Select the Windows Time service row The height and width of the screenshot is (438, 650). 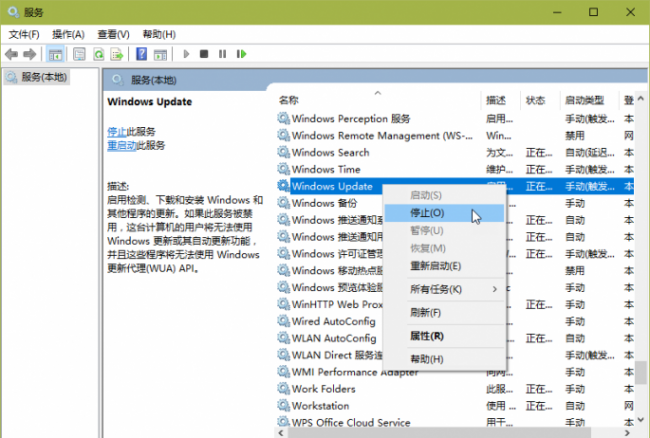click(455, 169)
